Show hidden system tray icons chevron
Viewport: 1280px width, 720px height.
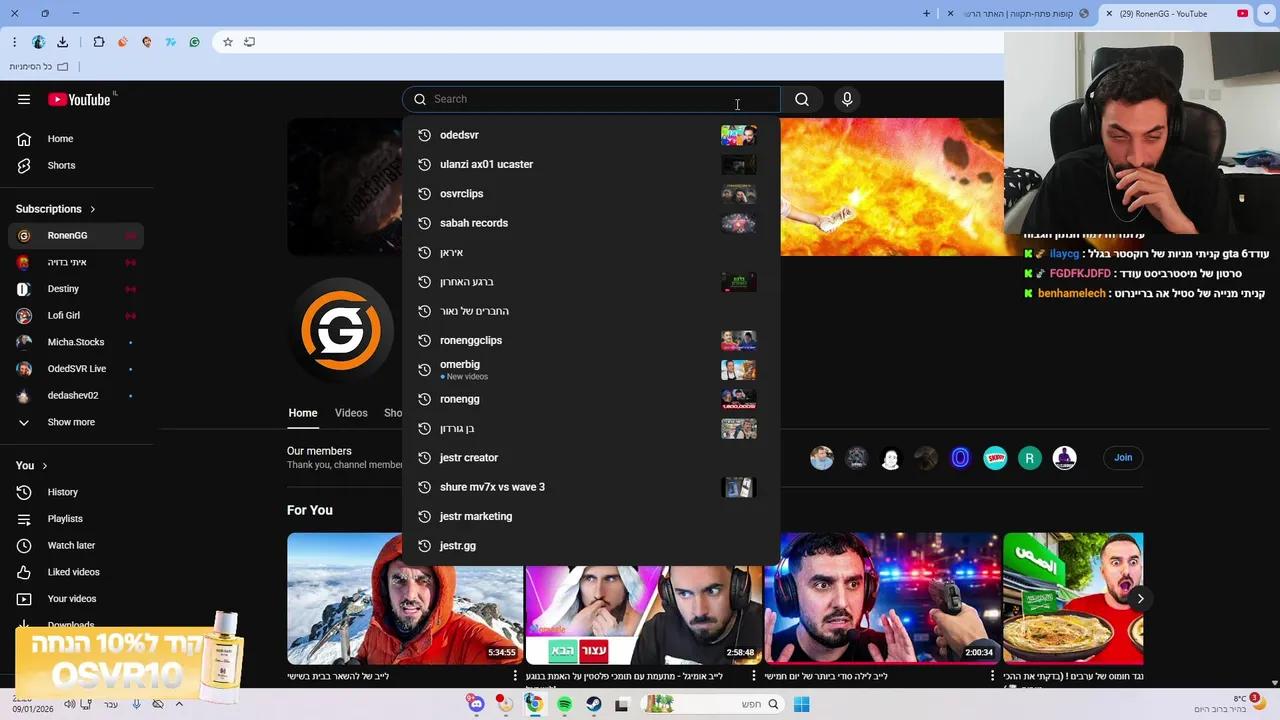pyautogui.click(x=181, y=704)
